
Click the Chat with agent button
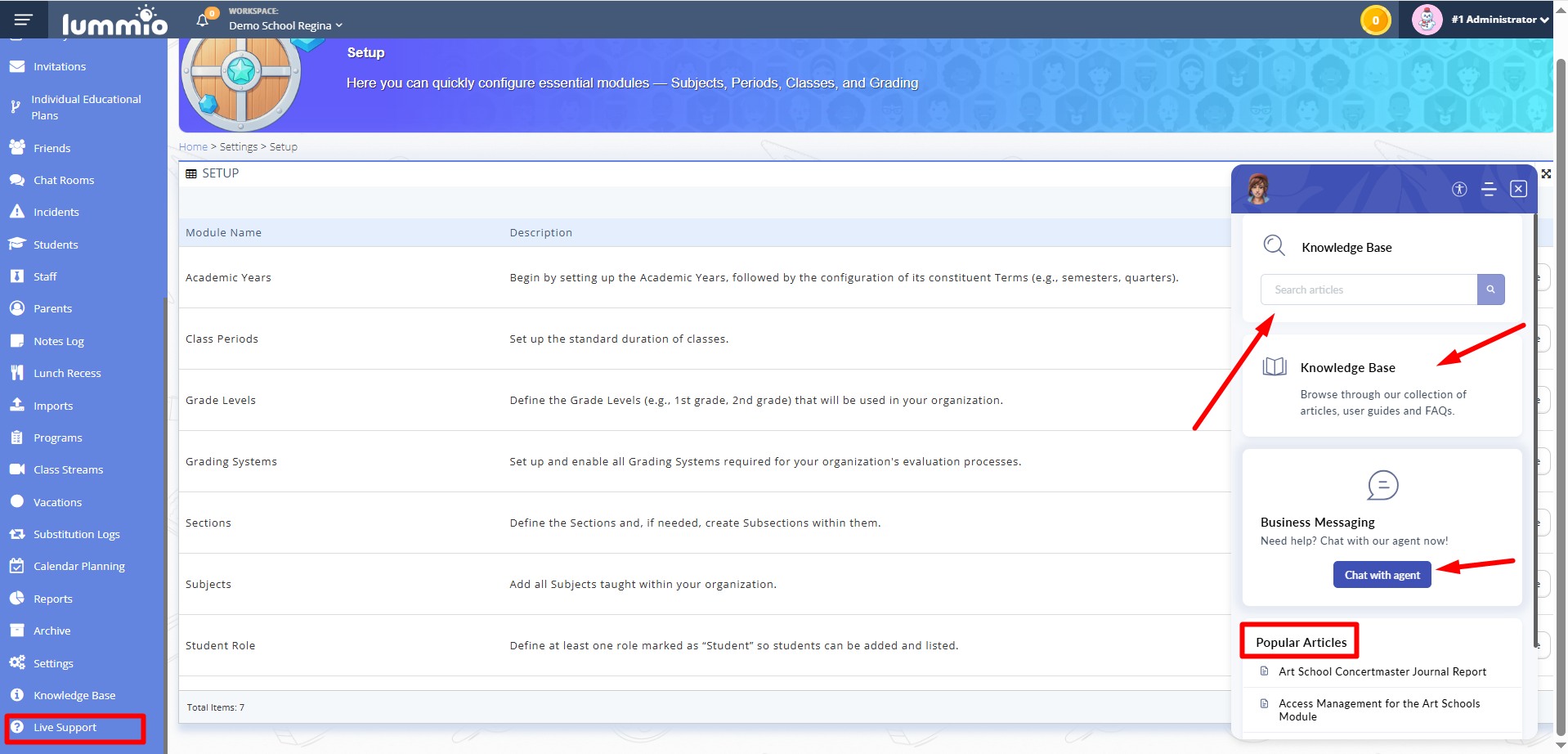[1382, 575]
